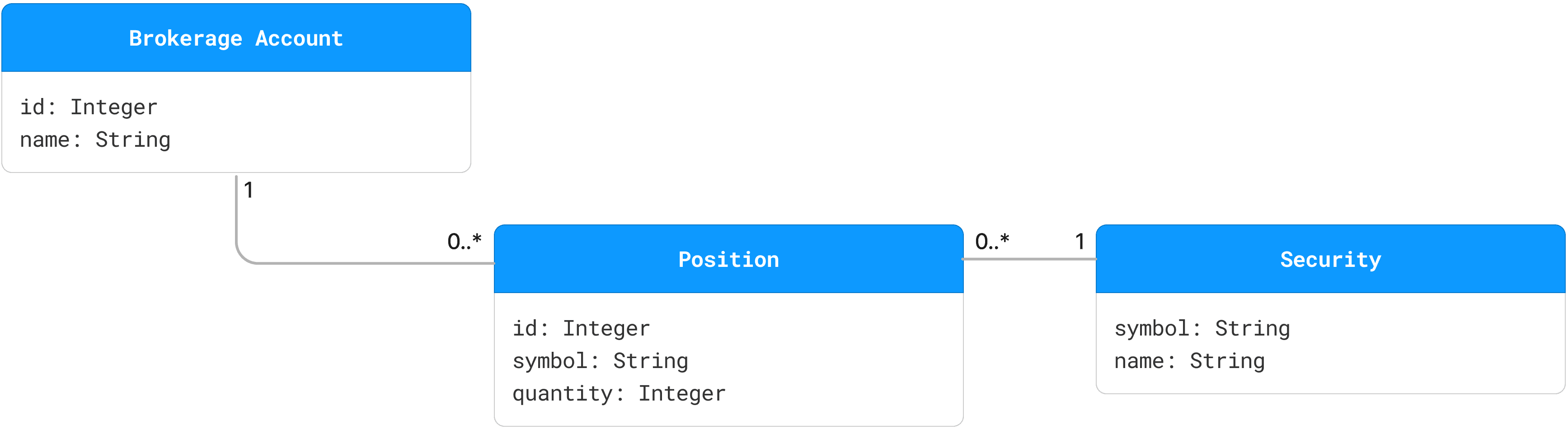Select the Security class header
This screenshot has height=429, width=1568.
pos(1331,259)
